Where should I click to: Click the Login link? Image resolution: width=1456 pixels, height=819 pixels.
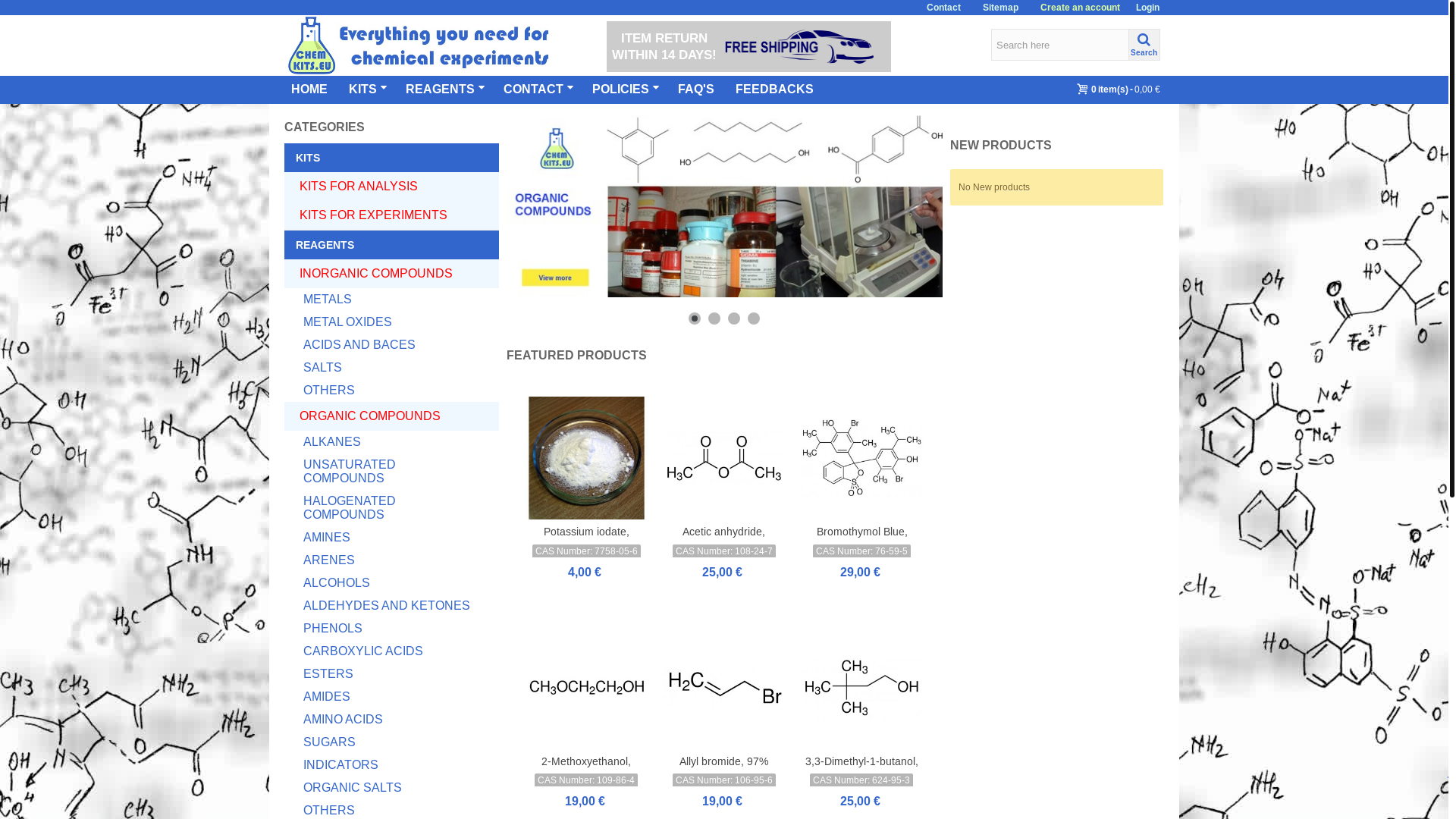(x=1147, y=8)
